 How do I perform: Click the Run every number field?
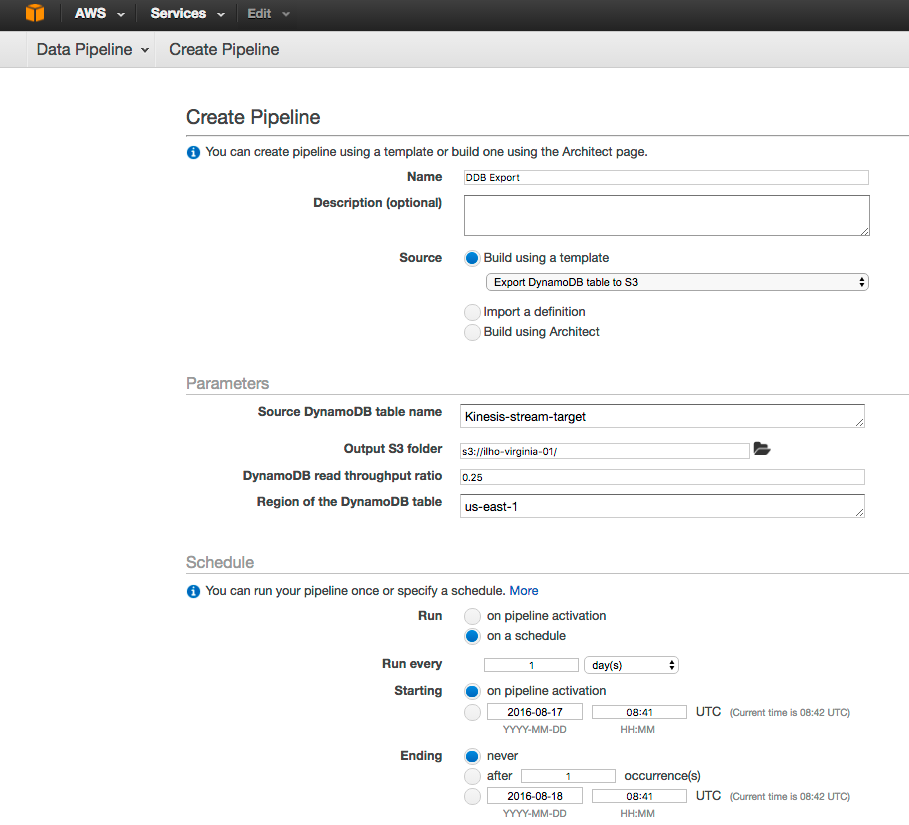pyautogui.click(x=531, y=665)
